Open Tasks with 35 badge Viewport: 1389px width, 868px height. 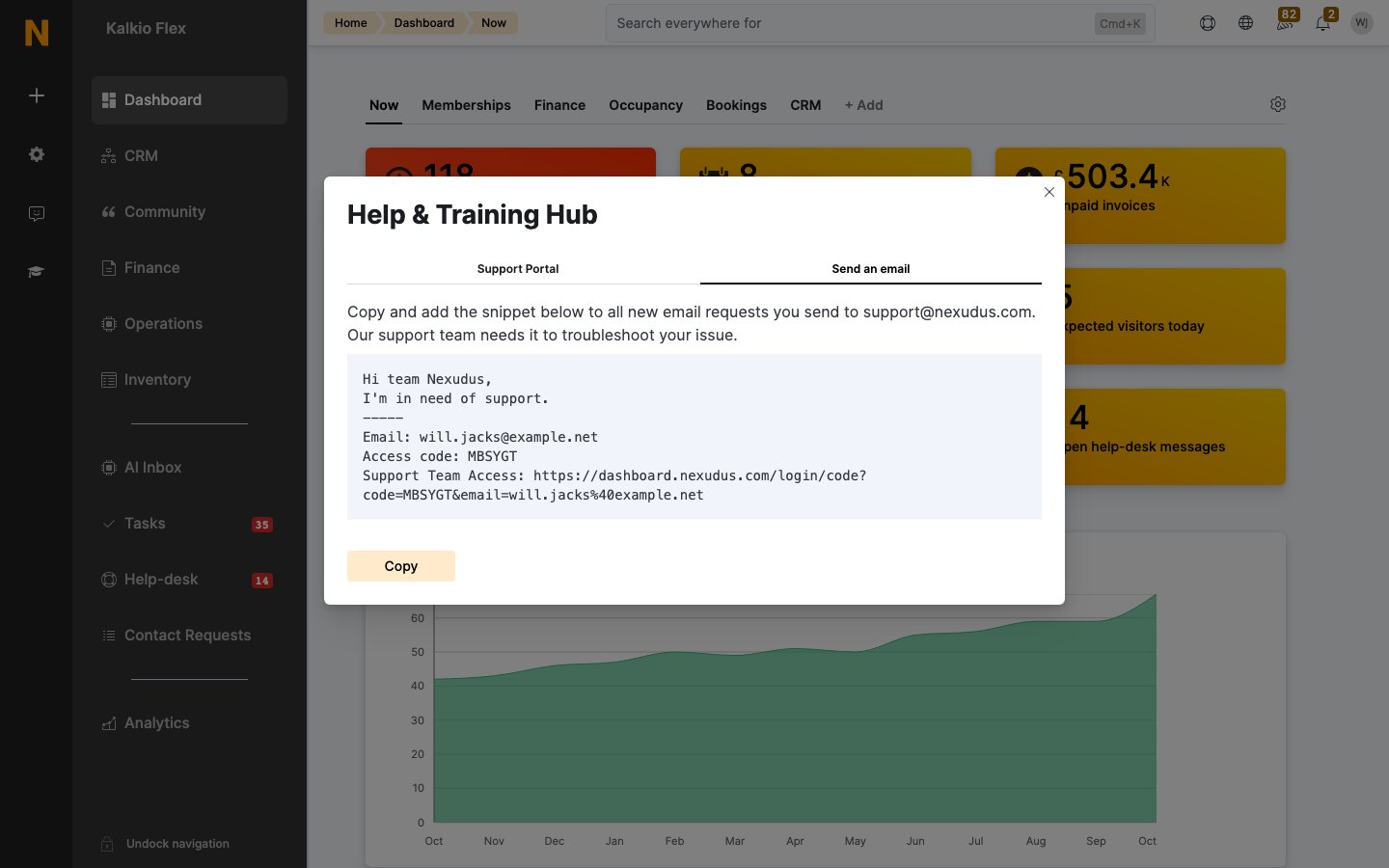(189, 524)
